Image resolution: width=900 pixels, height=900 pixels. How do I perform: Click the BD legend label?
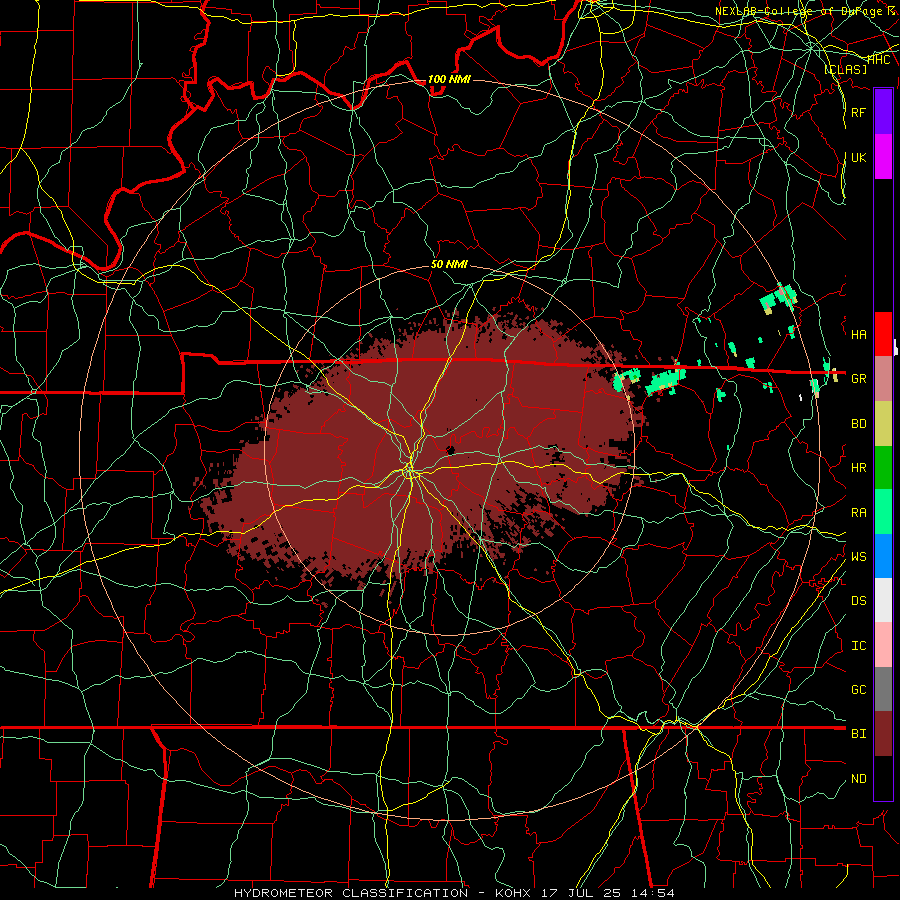[859, 424]
